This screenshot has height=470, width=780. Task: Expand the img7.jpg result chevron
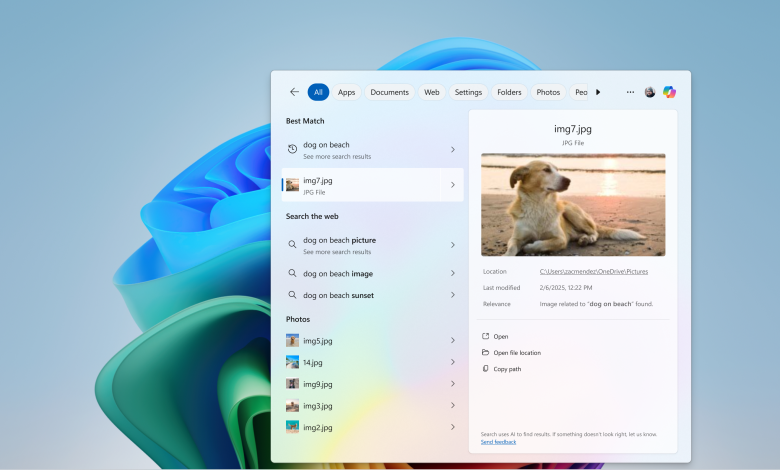(452, 185)
